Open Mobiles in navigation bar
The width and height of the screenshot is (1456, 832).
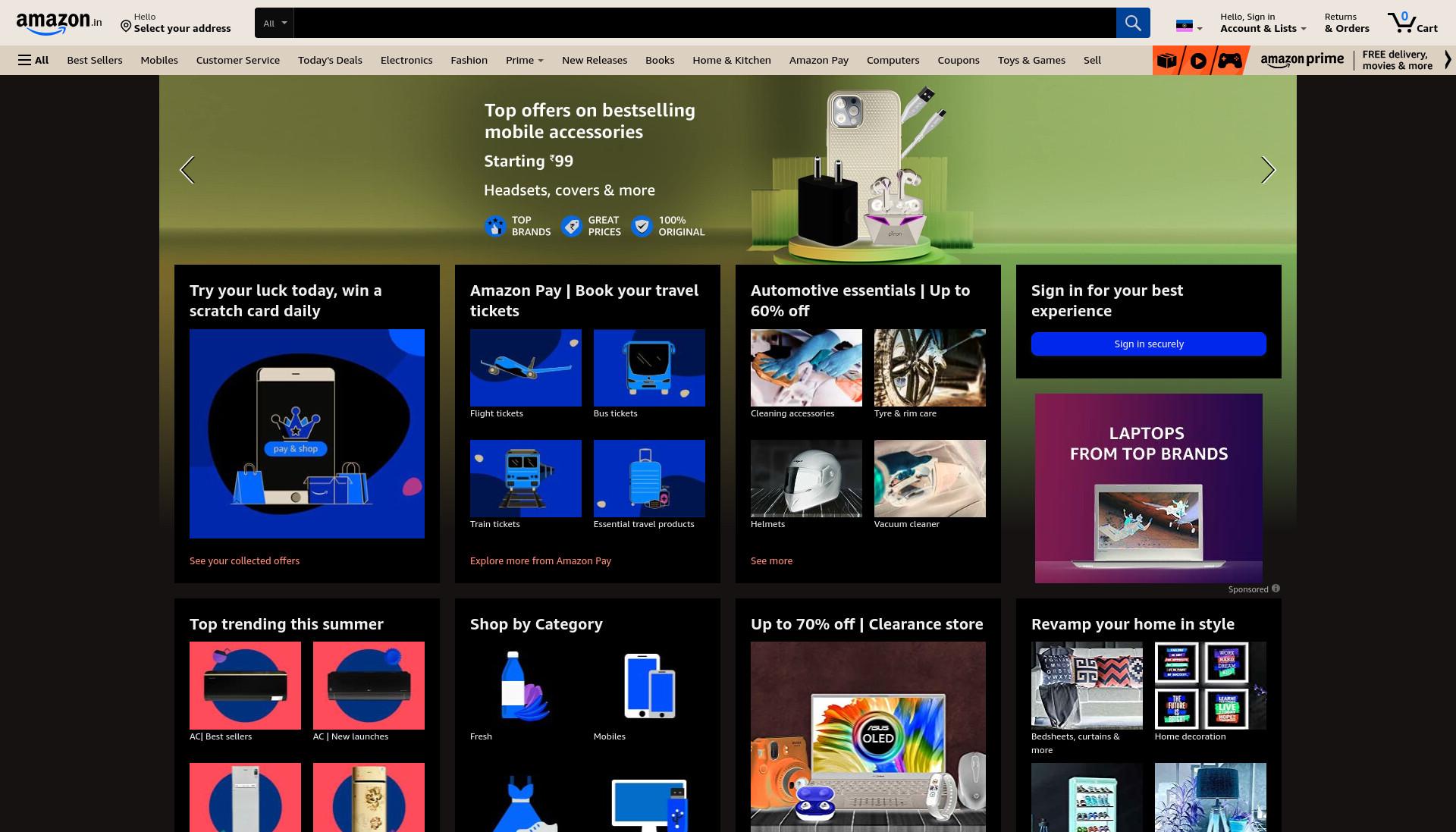pyautogui.click(x=159, y=60)
